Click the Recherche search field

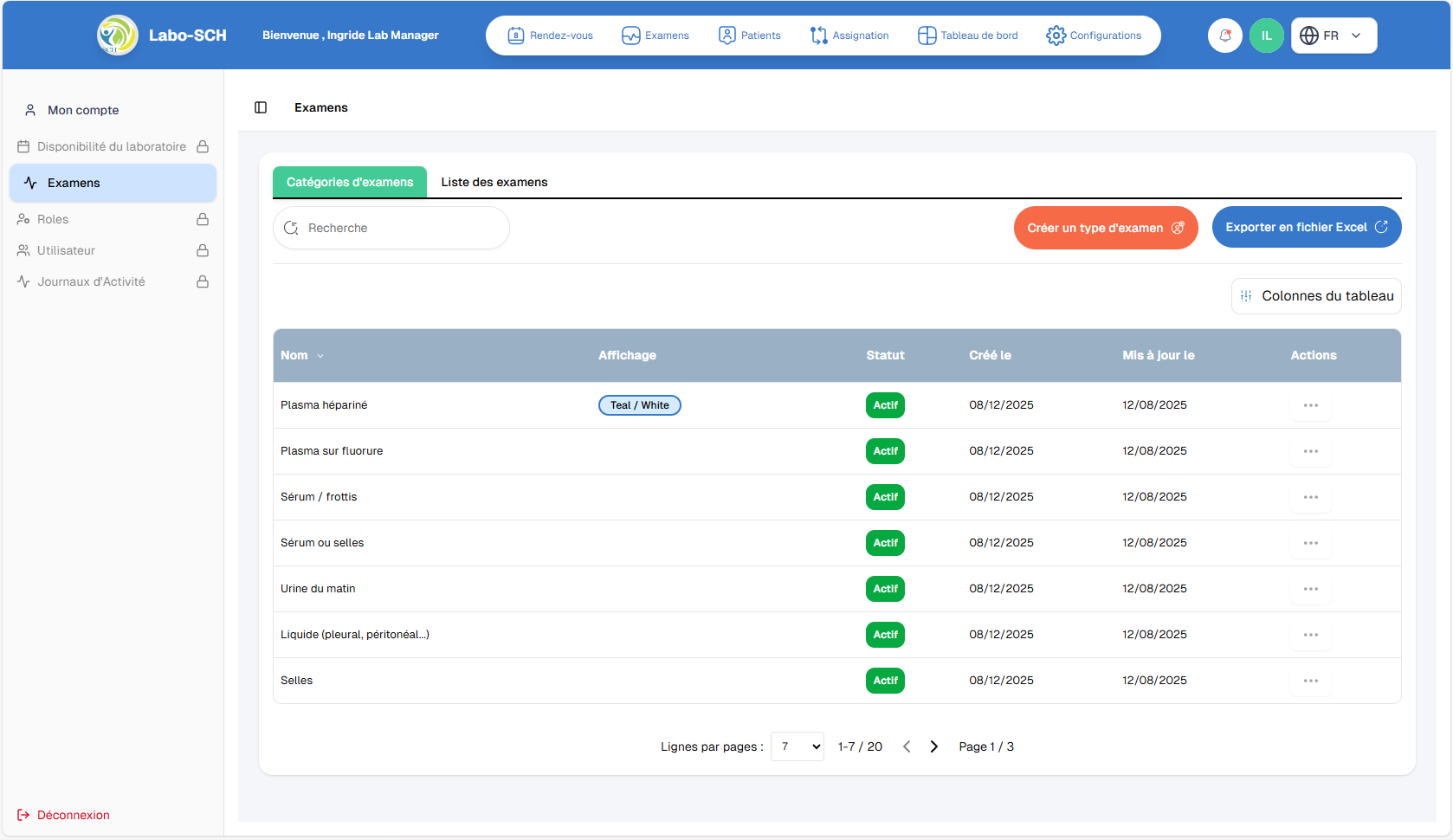click(391, 228)
